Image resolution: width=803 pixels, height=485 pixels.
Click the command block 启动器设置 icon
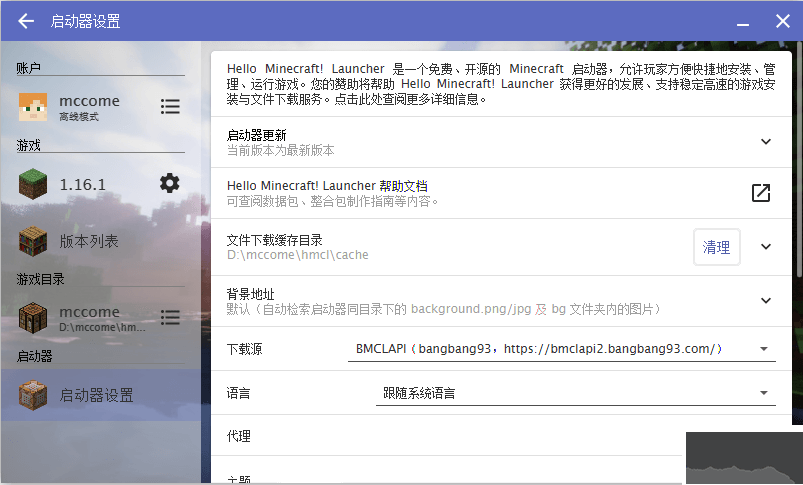[x=33, y=395]
